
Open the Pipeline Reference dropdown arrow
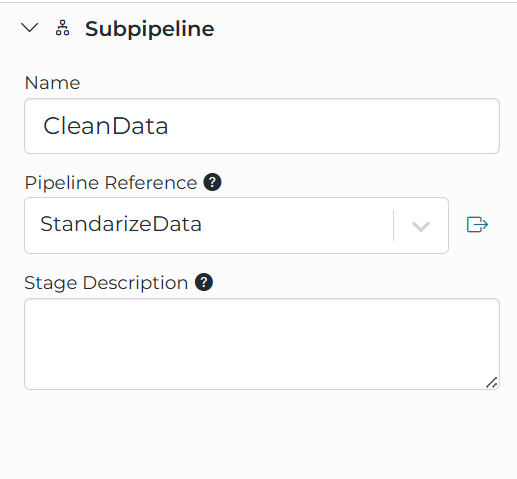click(421, 226)
